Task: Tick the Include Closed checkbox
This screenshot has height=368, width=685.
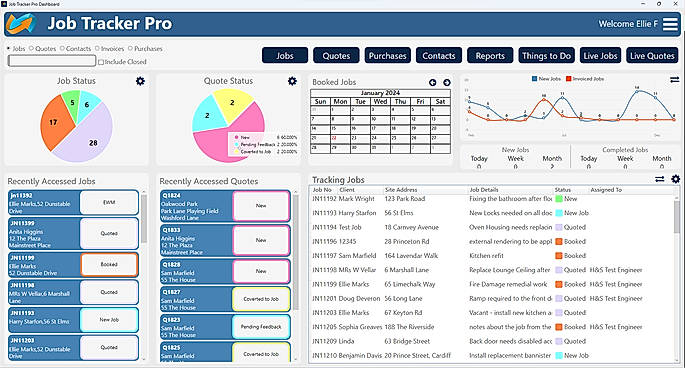Action: 101,62
